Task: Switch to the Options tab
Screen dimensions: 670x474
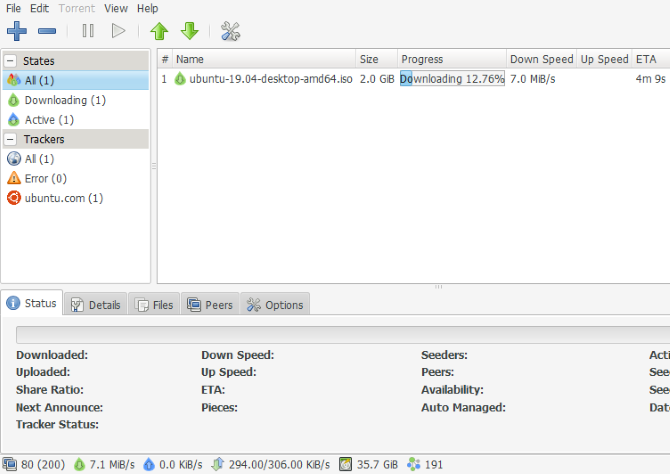Action: pyautogui.click(x=275, y=305)
